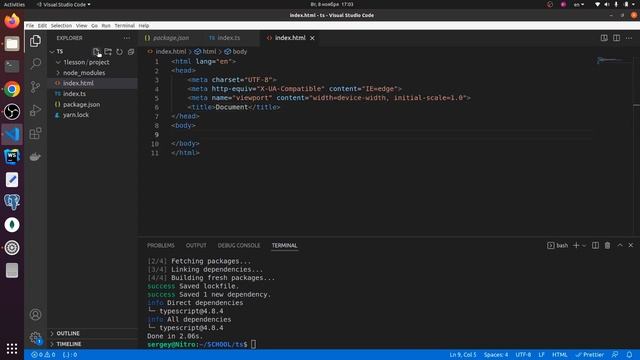Open the Search view in activity bar
Viewport: 640px width, 360px height.
(36, 63)
